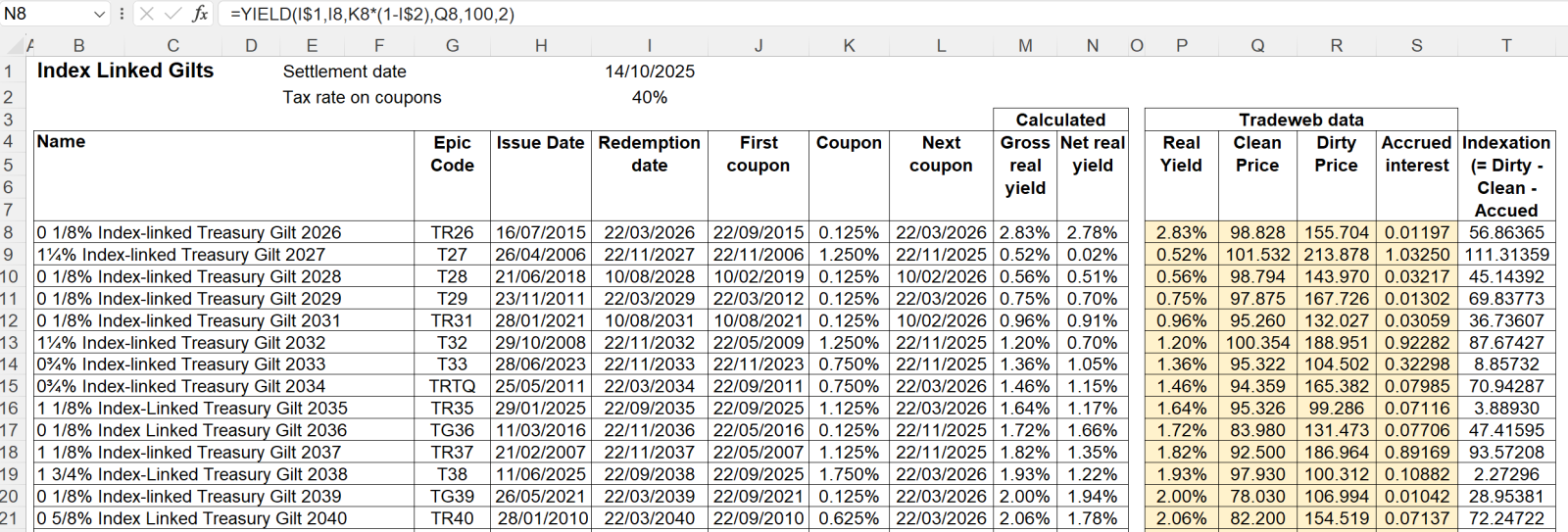Select Dirty Price cell 213.878
1568x532 pixels.
click(1336, 255)
